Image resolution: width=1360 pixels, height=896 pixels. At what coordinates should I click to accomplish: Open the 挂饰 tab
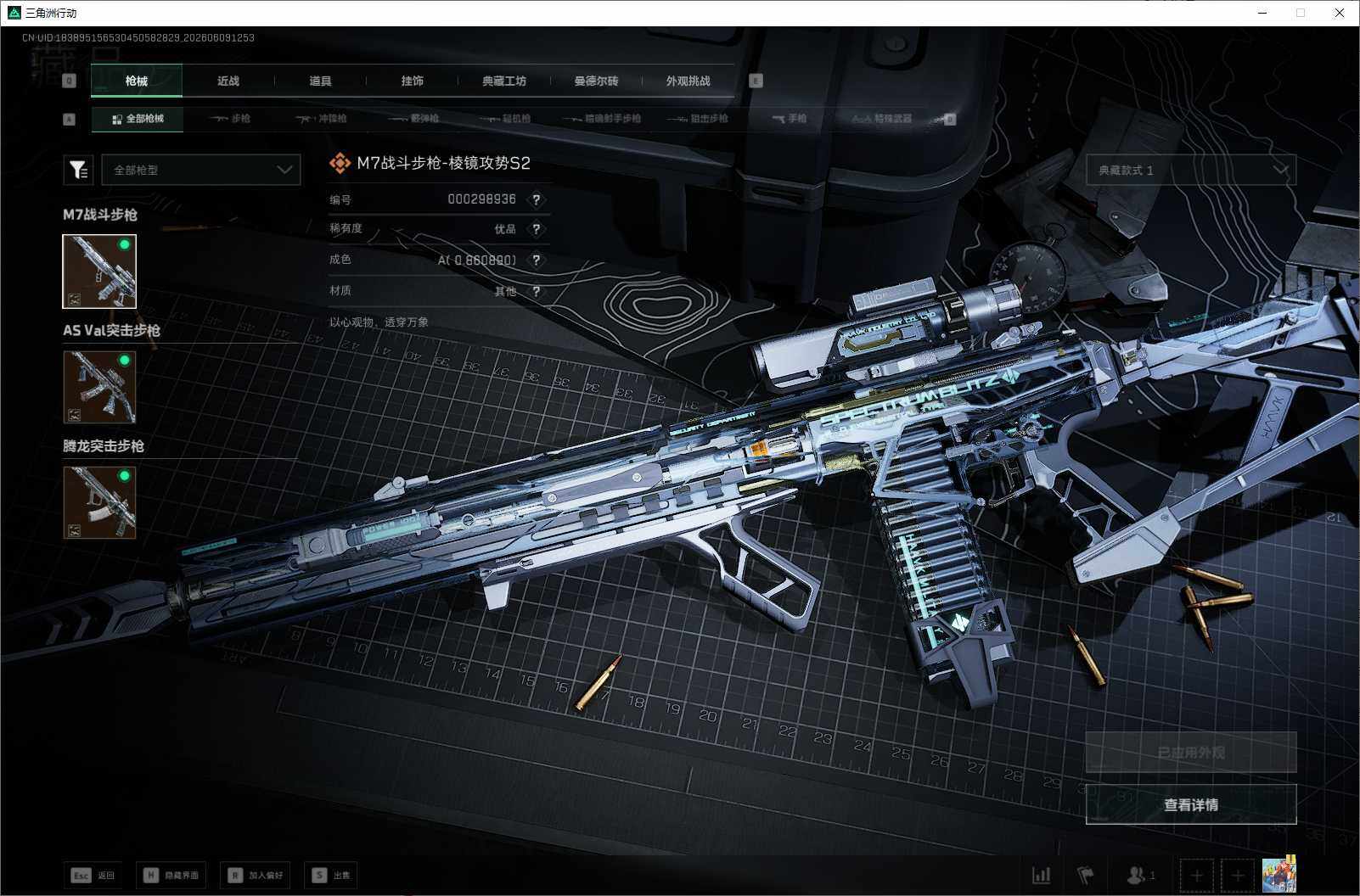[x=412, y=81]
